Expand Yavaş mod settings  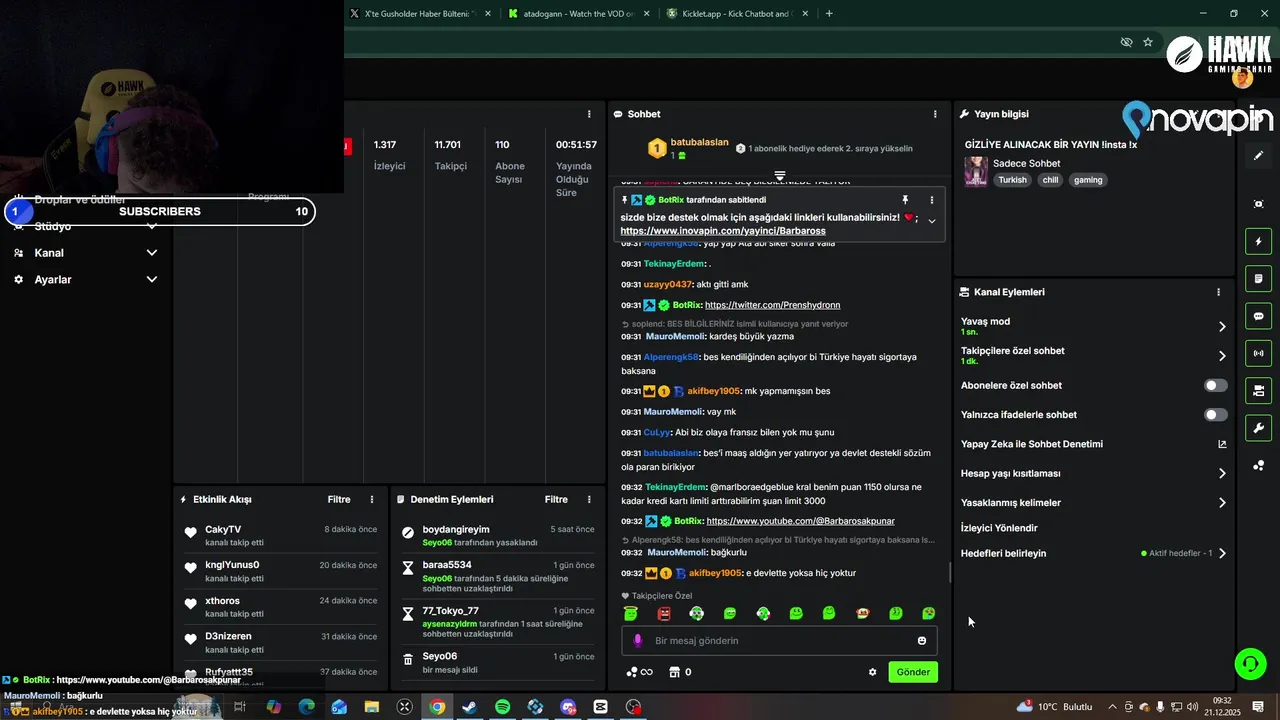point(1222,326)
